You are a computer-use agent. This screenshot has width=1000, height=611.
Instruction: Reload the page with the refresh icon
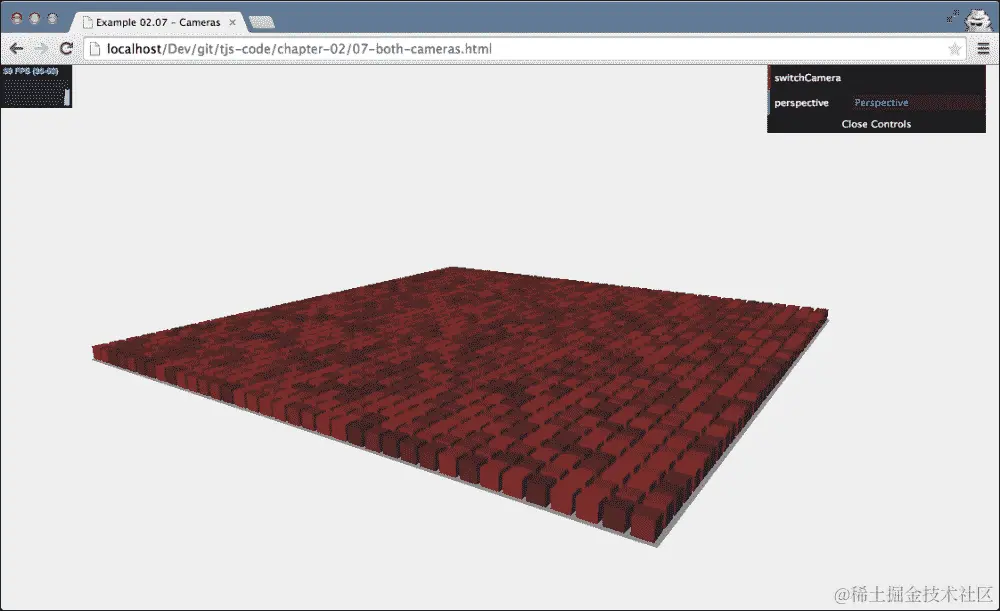66,48
